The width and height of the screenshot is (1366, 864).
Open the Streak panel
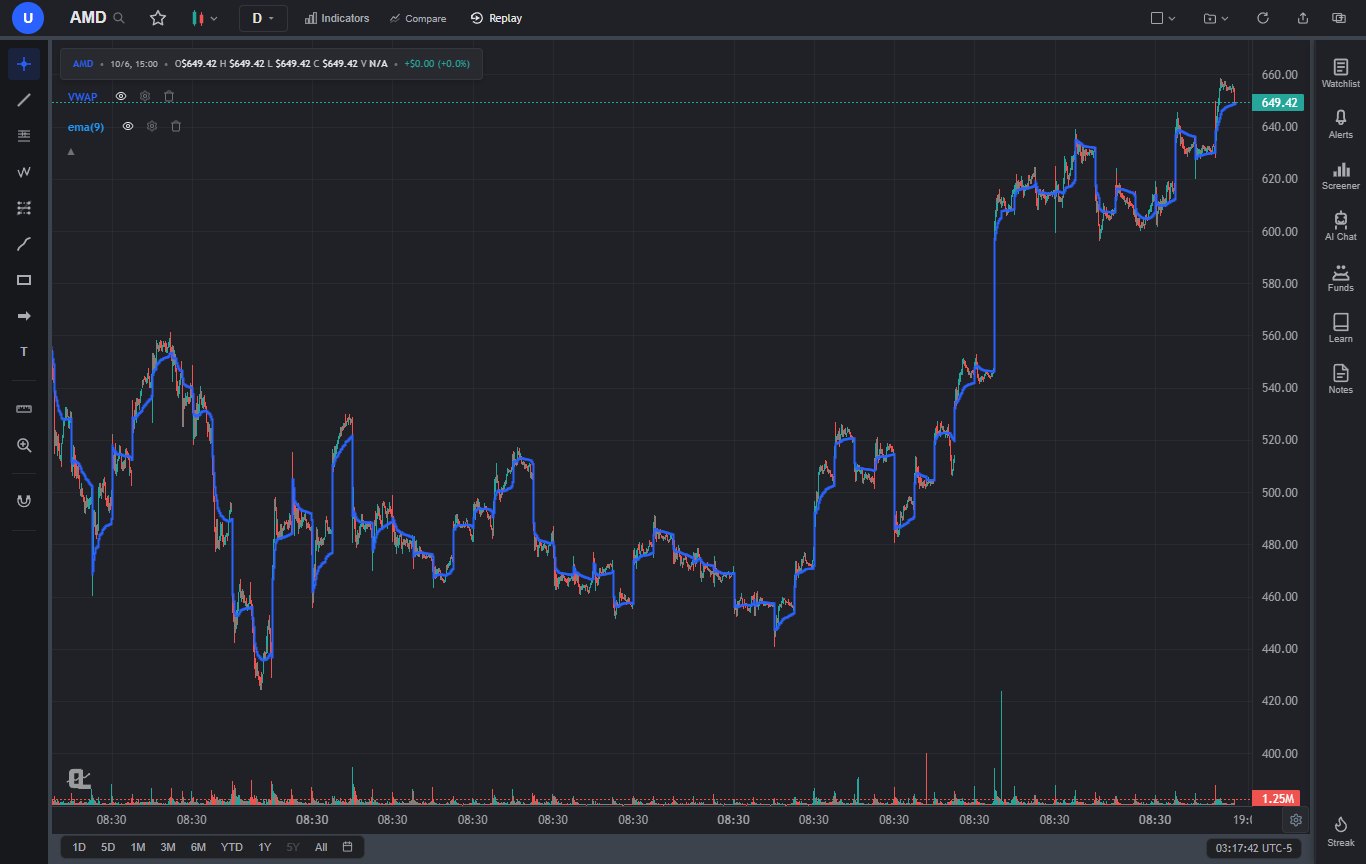[x=1341, y=831]
